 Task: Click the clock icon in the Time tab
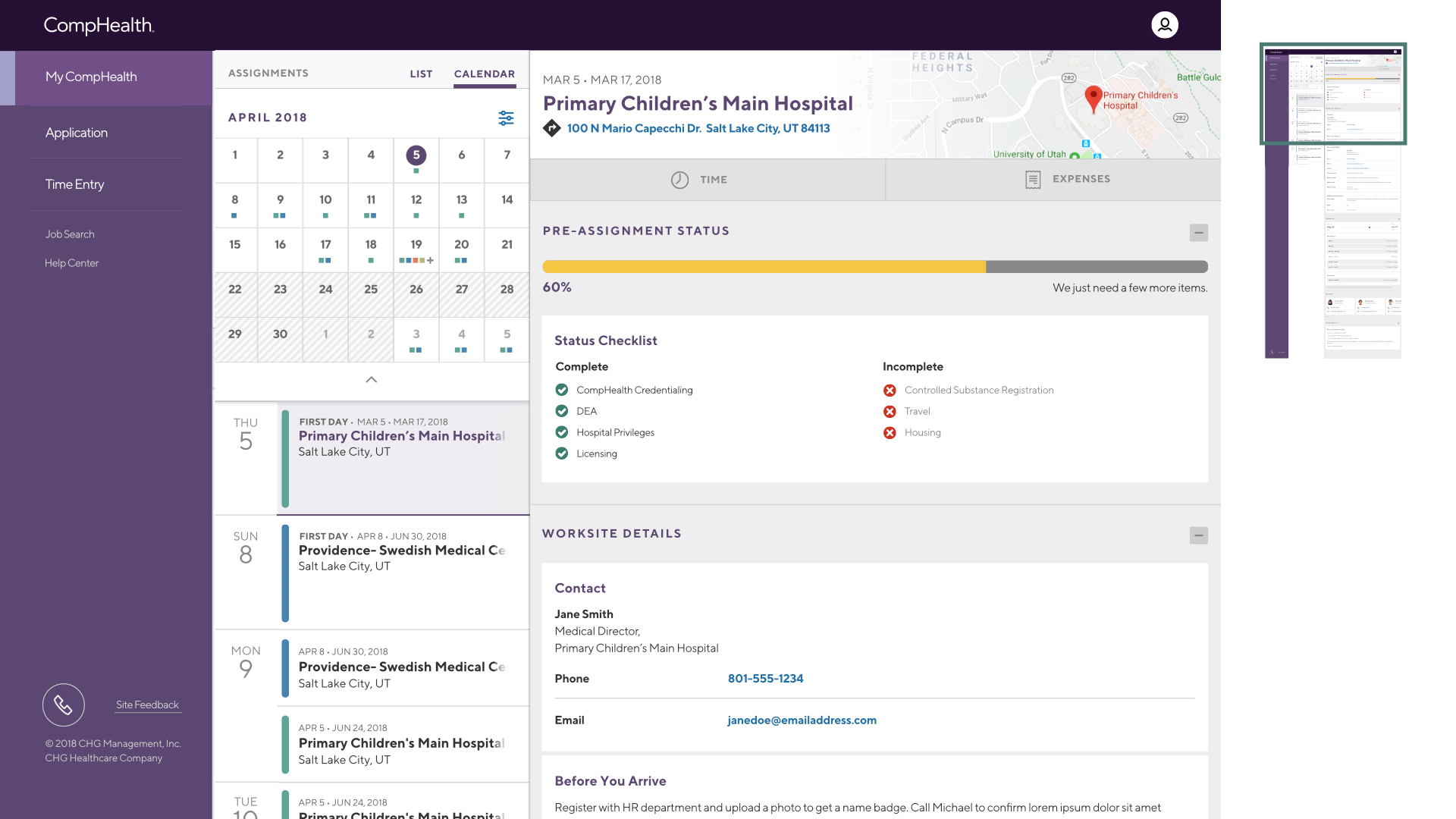point(679,180)
